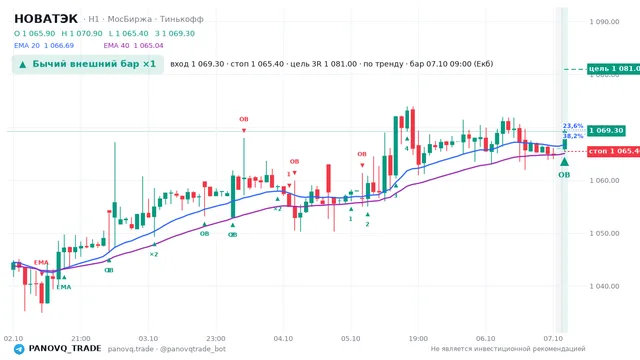Click the 1 050.00 price axis label
The image size is (640, 360).
(x=604, y=233)
